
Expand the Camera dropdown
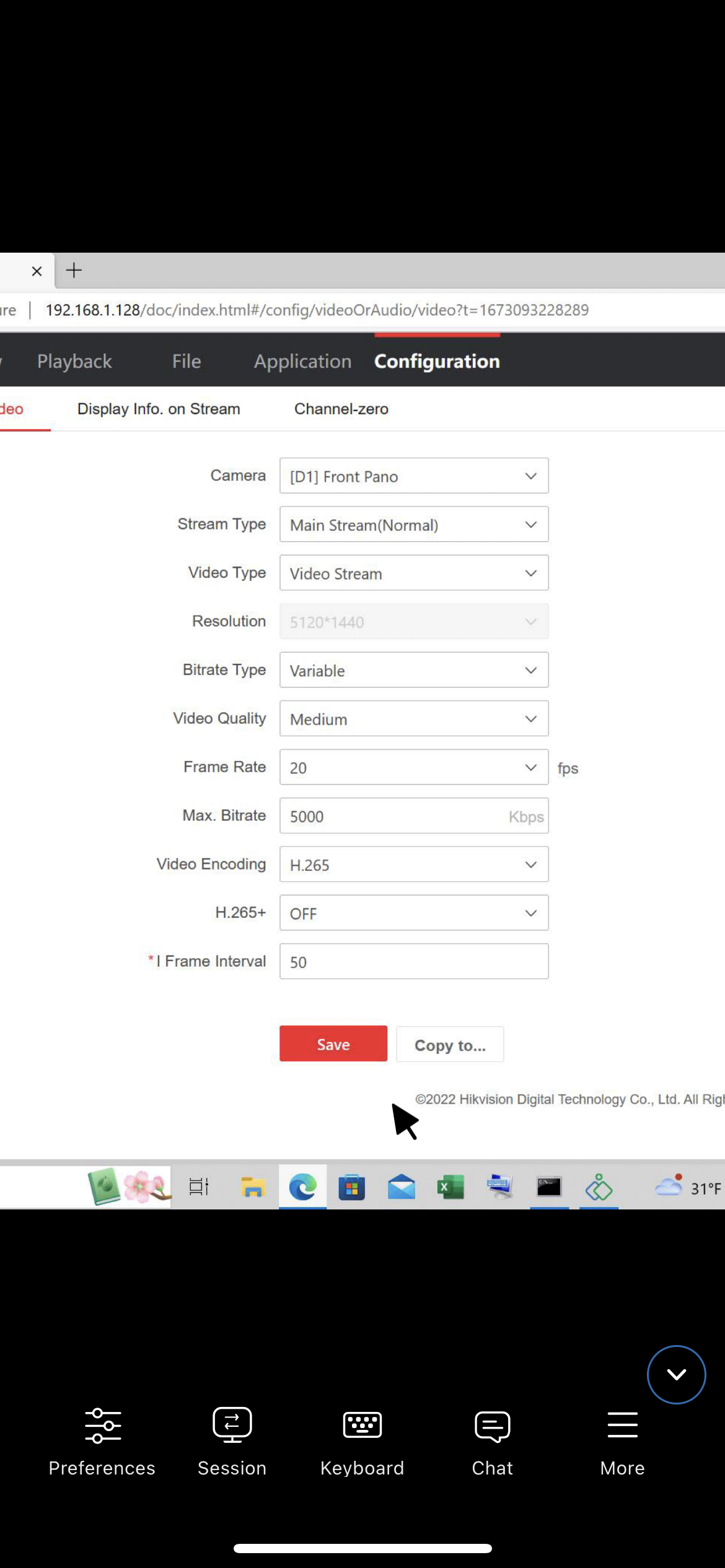click(x=414, y=476)
